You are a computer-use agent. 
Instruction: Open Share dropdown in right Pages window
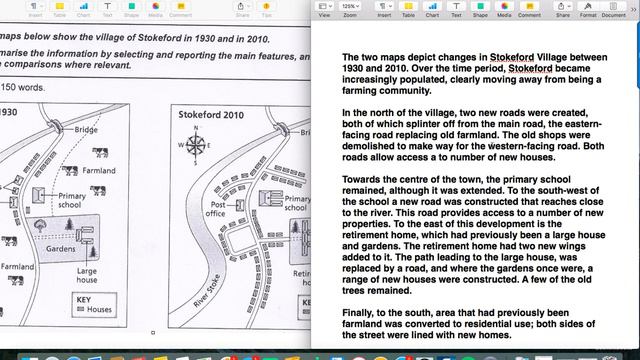point(563,9)
